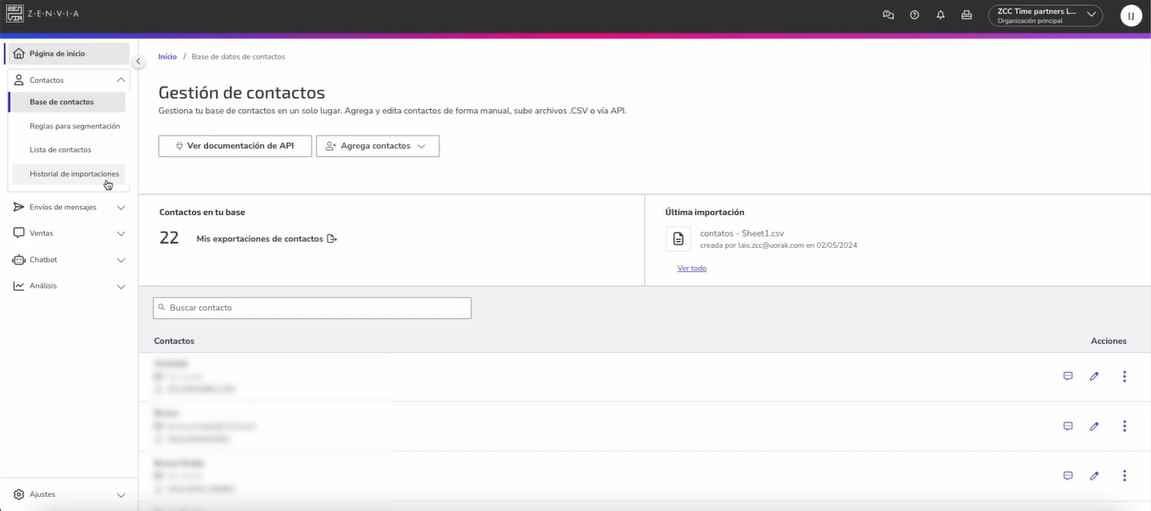Click the Contactos person icon in sidebar
This screenshot has height=511, width=1151.
pyautogui.click(x=19, y=80)
